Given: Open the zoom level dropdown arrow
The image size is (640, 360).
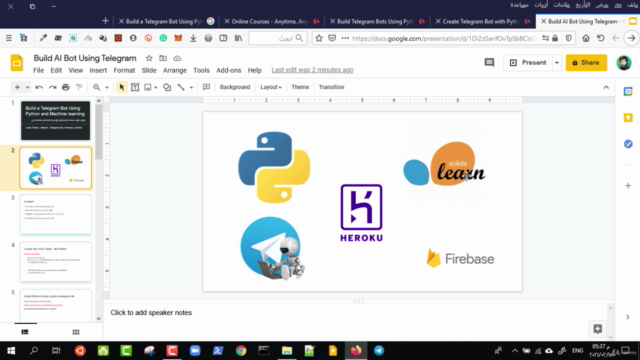Looking at the screenshot, I should coord(107,87).
